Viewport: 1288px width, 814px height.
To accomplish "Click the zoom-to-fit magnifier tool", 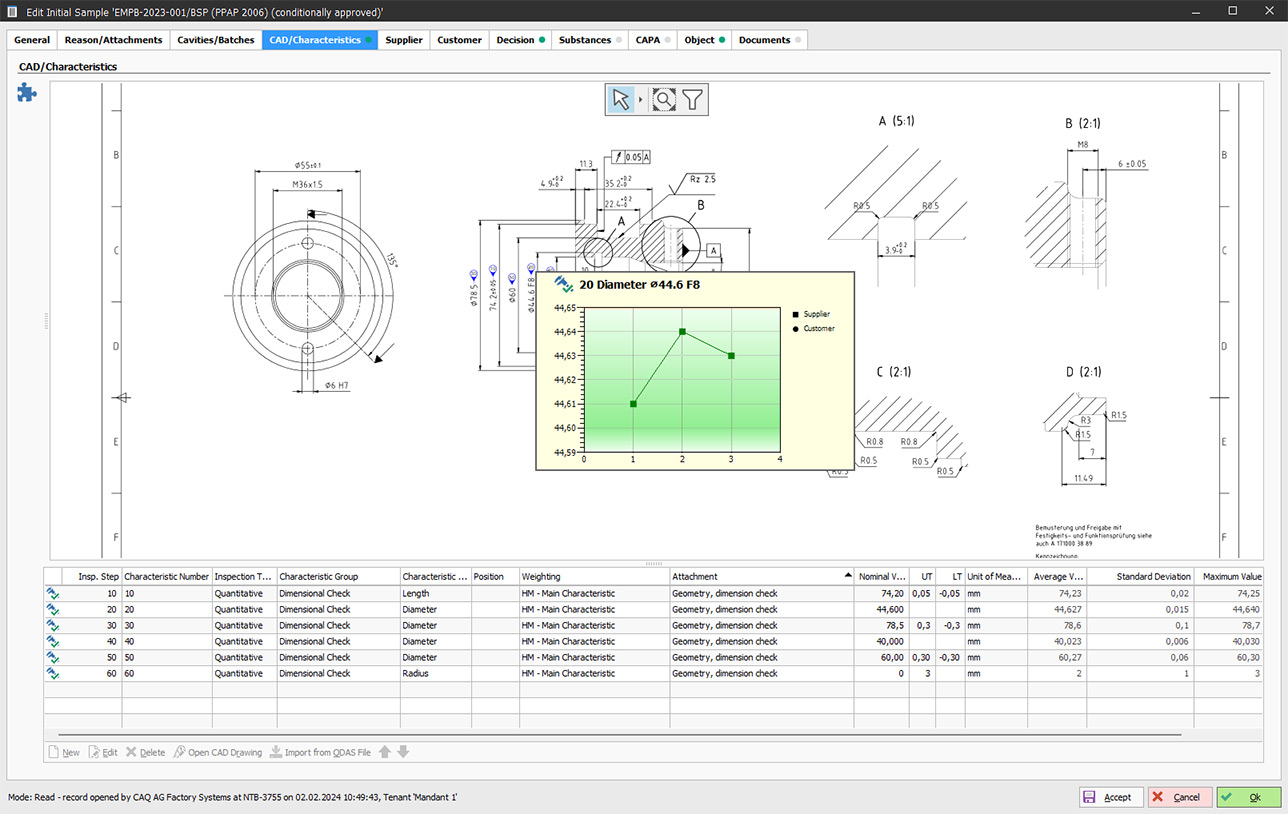I will click(x=664, y=99).
